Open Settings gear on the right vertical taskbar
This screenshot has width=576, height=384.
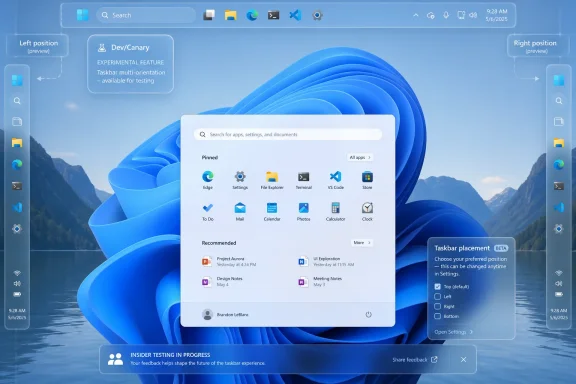point(559,229)
